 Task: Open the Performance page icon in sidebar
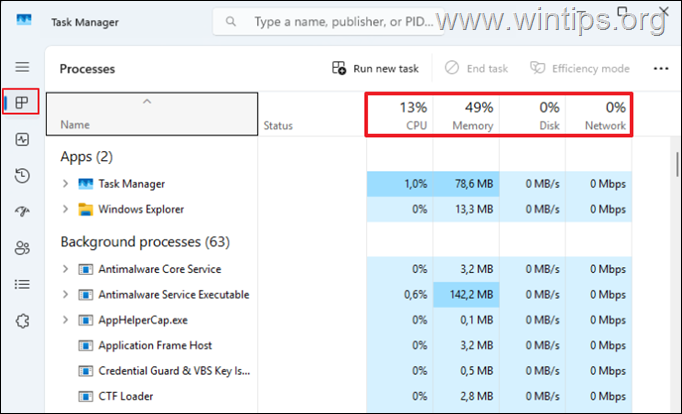tap(22, 140)
